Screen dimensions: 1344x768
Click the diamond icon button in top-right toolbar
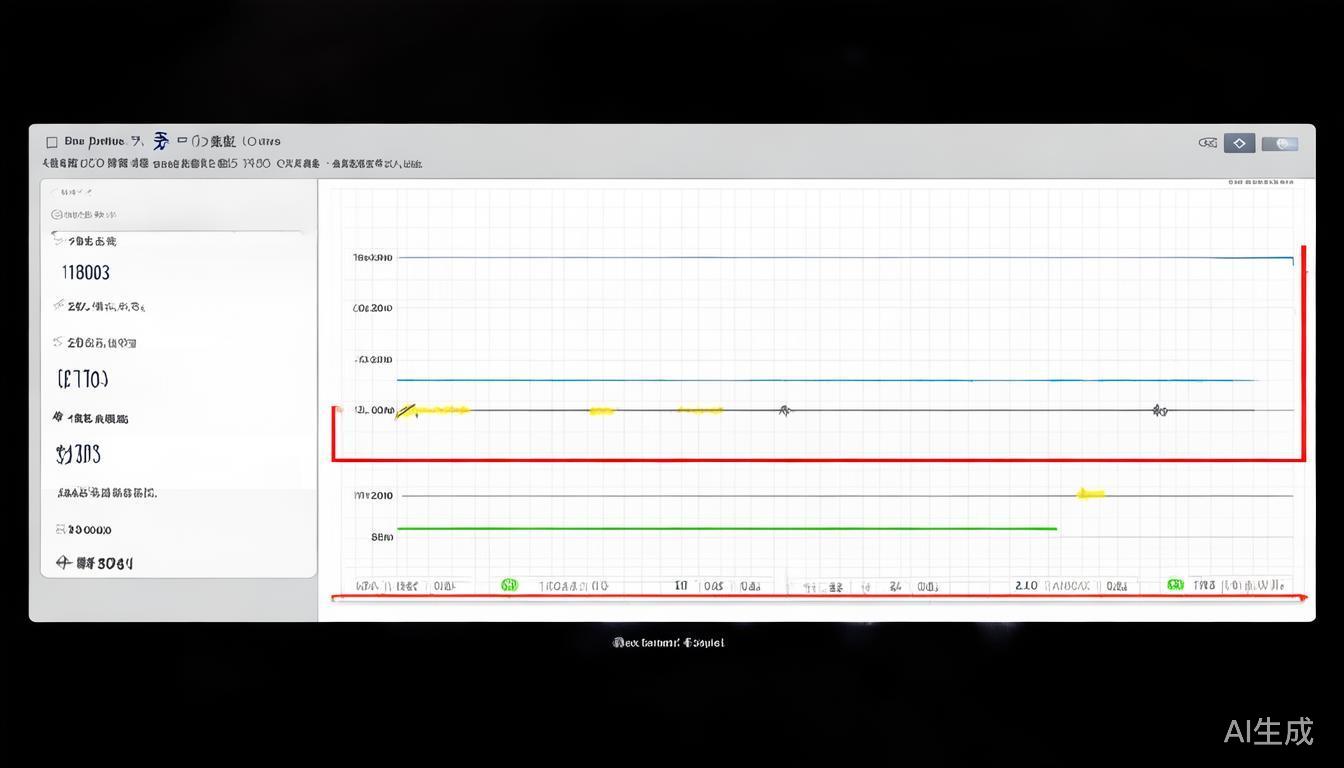point(1239,143)
